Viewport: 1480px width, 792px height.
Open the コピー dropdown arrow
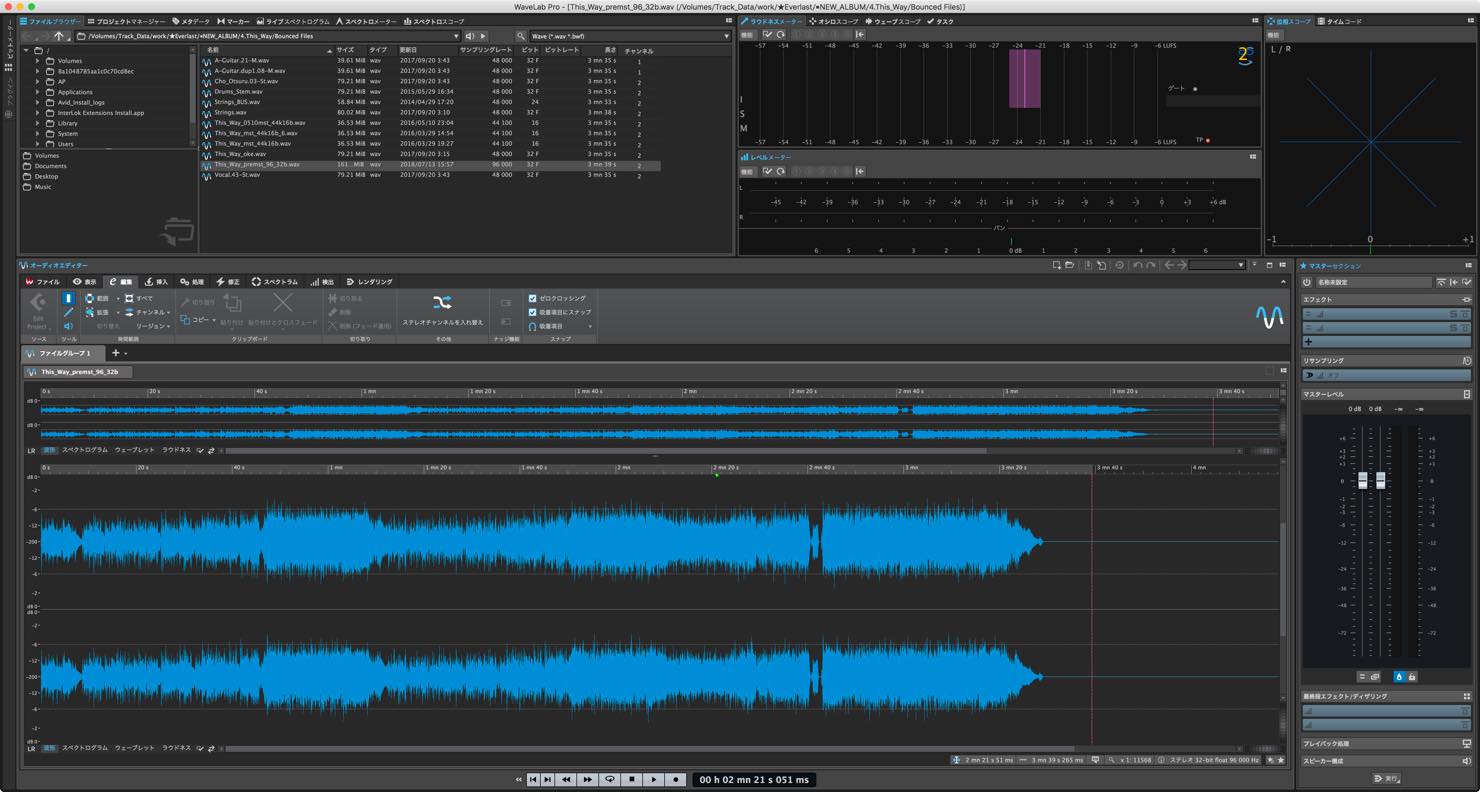(214, 320)
